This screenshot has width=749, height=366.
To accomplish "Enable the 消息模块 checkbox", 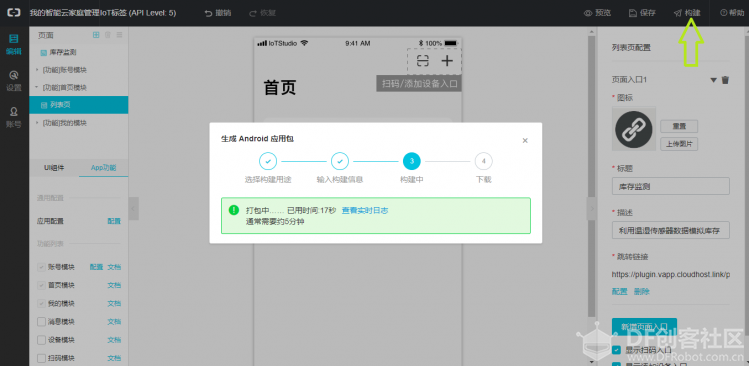I will pyautogui.click(x=41, y=322).
